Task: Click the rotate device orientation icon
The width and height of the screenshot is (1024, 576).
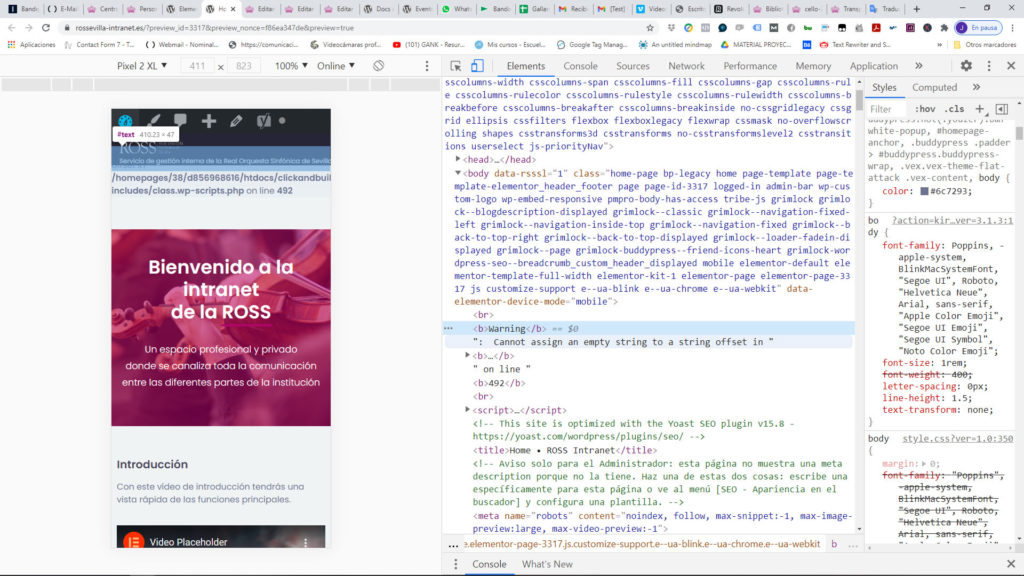Action: click(379, 66)
